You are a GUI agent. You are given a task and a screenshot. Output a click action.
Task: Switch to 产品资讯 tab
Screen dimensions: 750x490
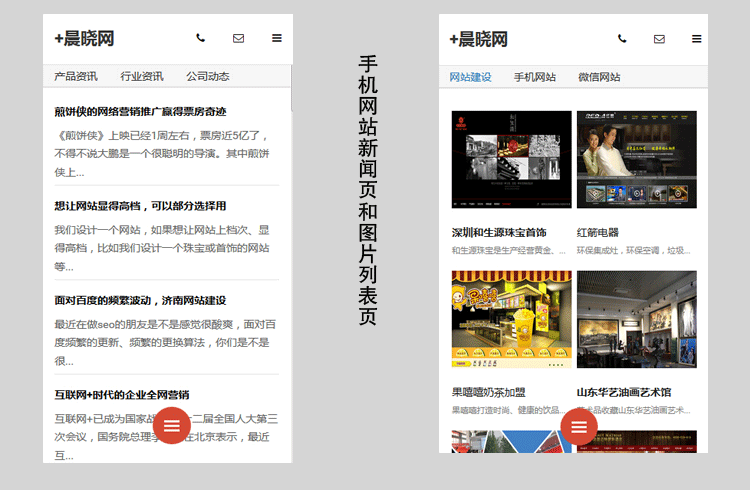click(x=76, y=76)
